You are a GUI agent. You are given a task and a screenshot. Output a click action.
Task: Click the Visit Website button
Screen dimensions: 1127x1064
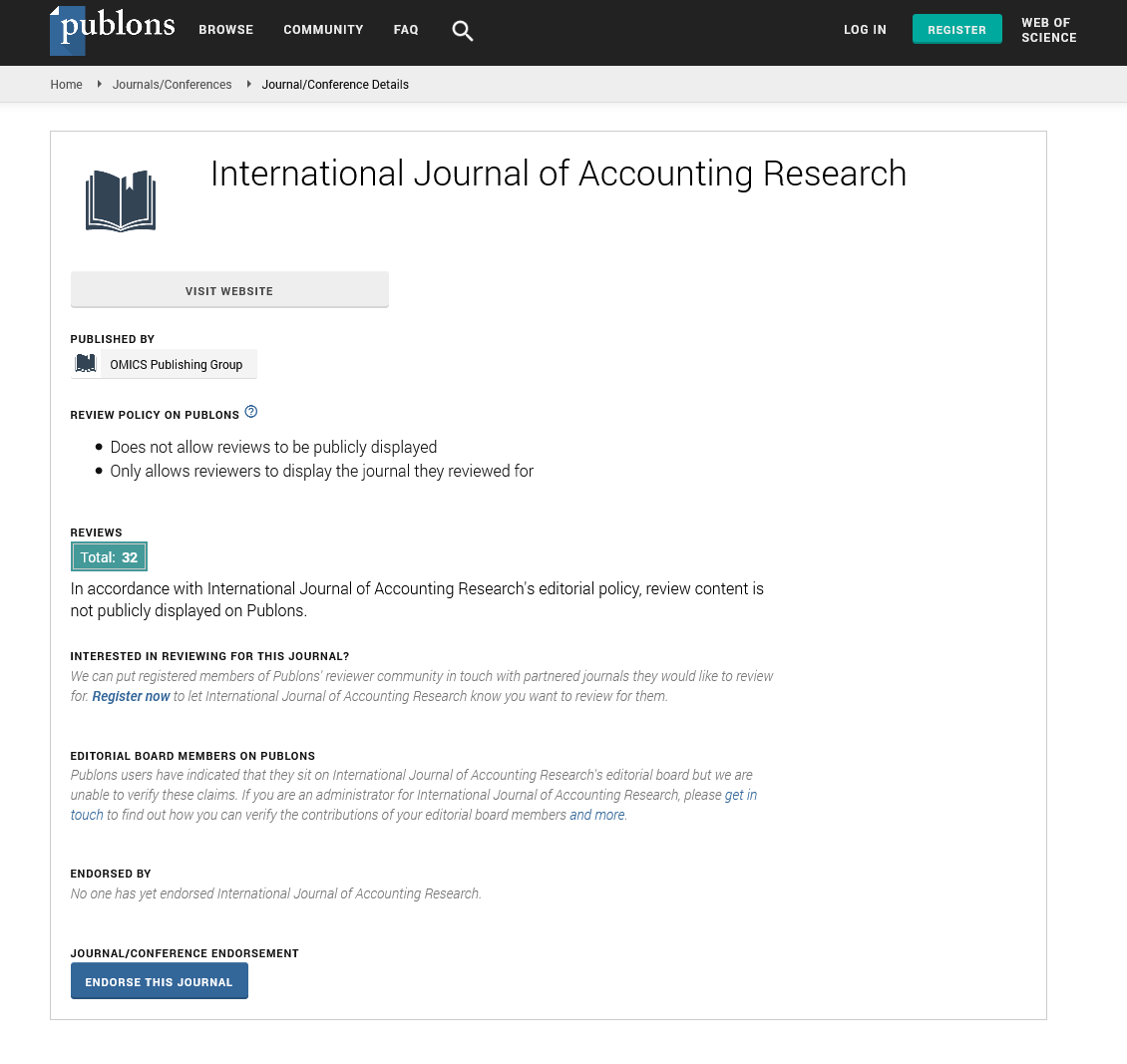tap(229, 289)
